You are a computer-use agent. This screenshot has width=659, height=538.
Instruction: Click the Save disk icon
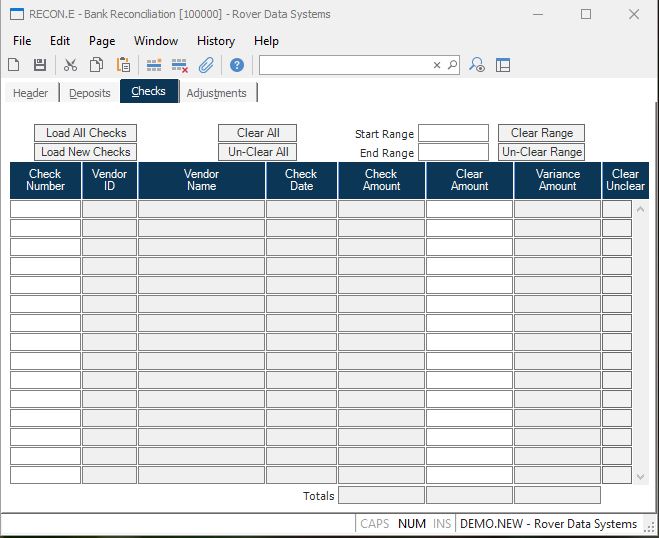tap(40, 65)
